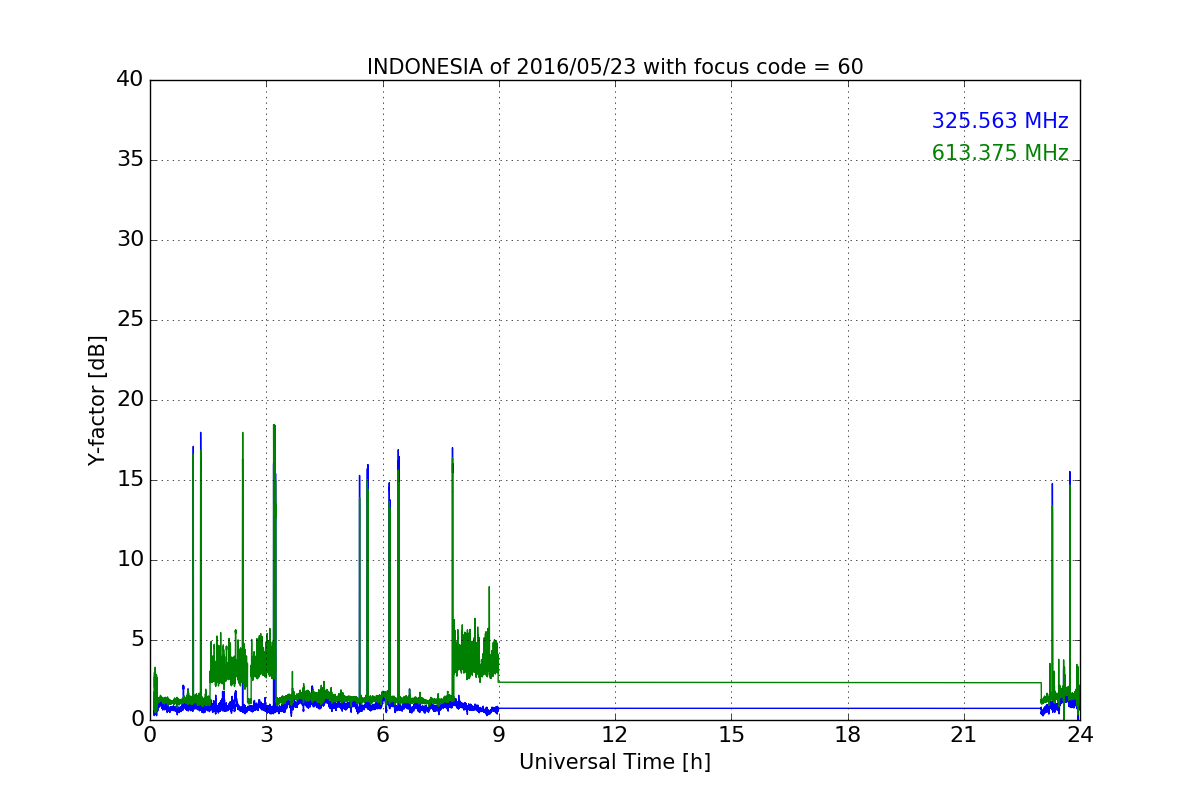Click the y-axis tick label 40
Viewport: 1200px width, 800px height.
point(129,80)
